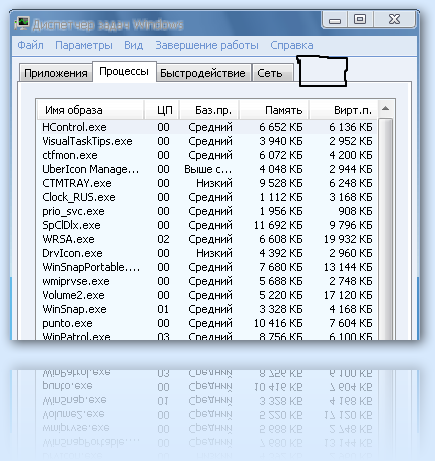Select the WRSA.exe process
The image size is (435, 461).
click(208, 239)
